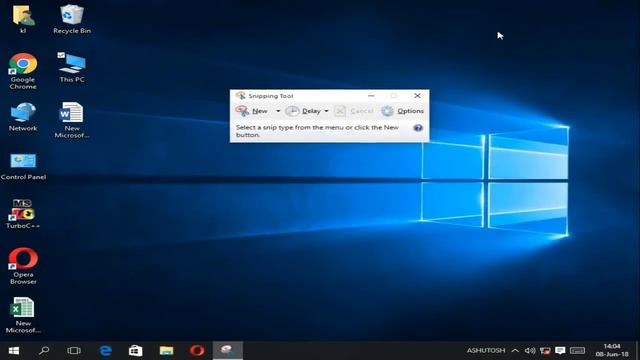Open the Action Center notifications icon
The height and width of the screenshot is (360, 640).
click(560, 351)
